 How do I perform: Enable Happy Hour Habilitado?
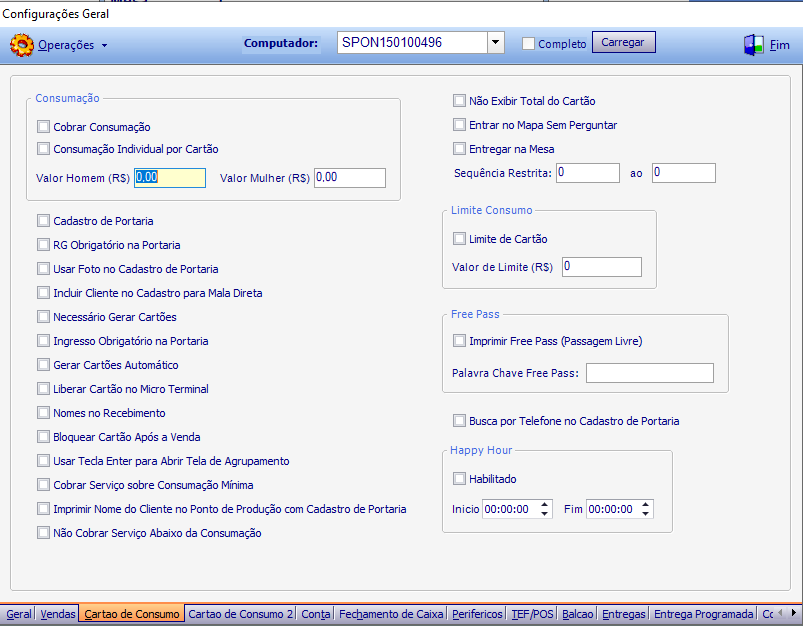coord(459,478)
